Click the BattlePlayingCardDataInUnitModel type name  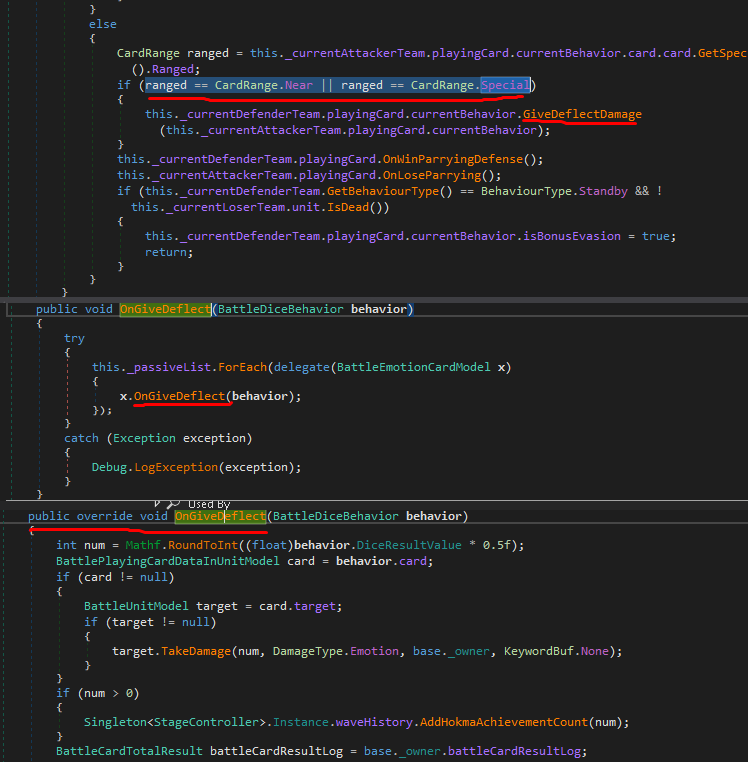(x=168, y=561)
